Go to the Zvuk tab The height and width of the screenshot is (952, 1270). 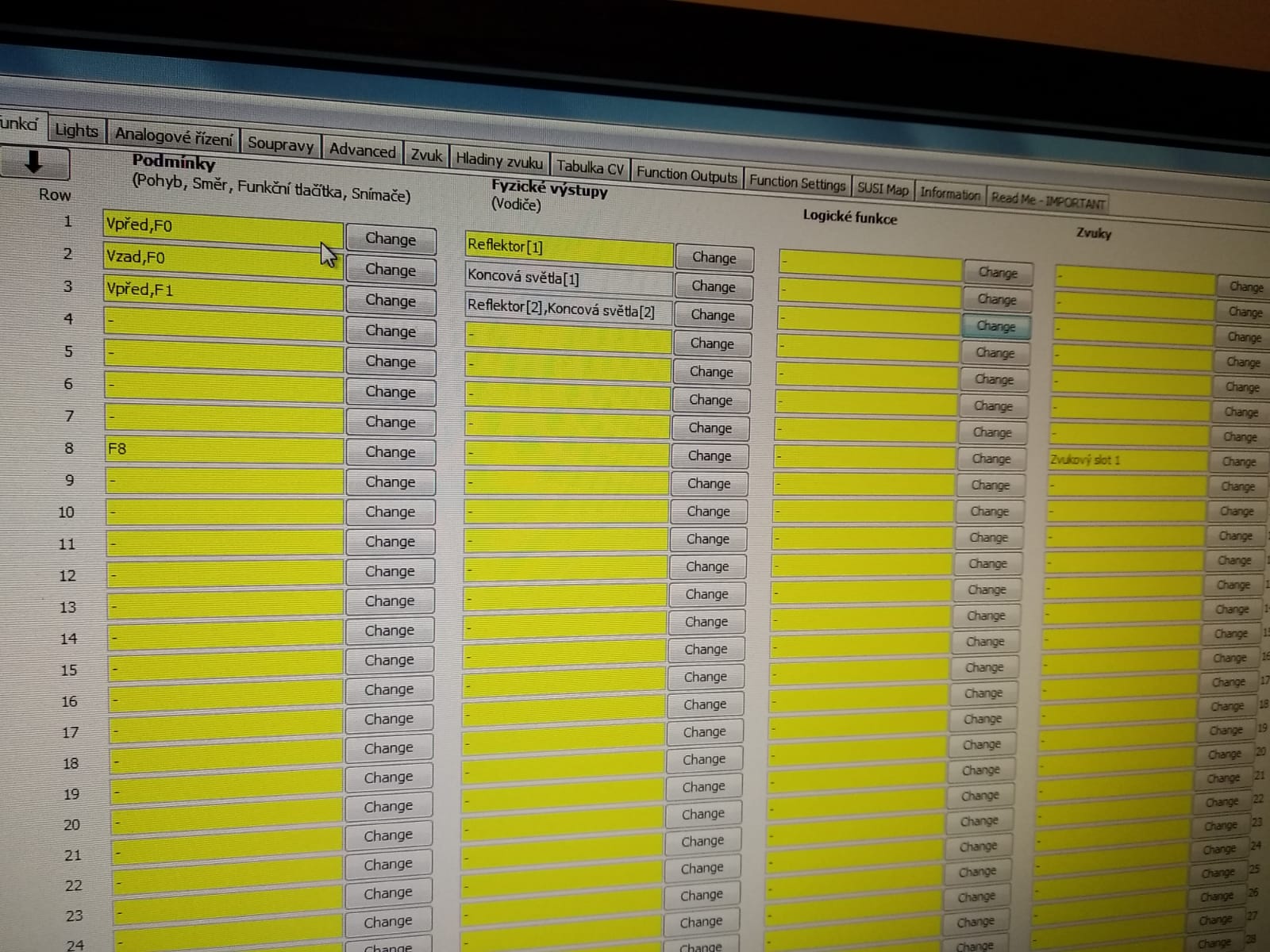tap(426, 155)
